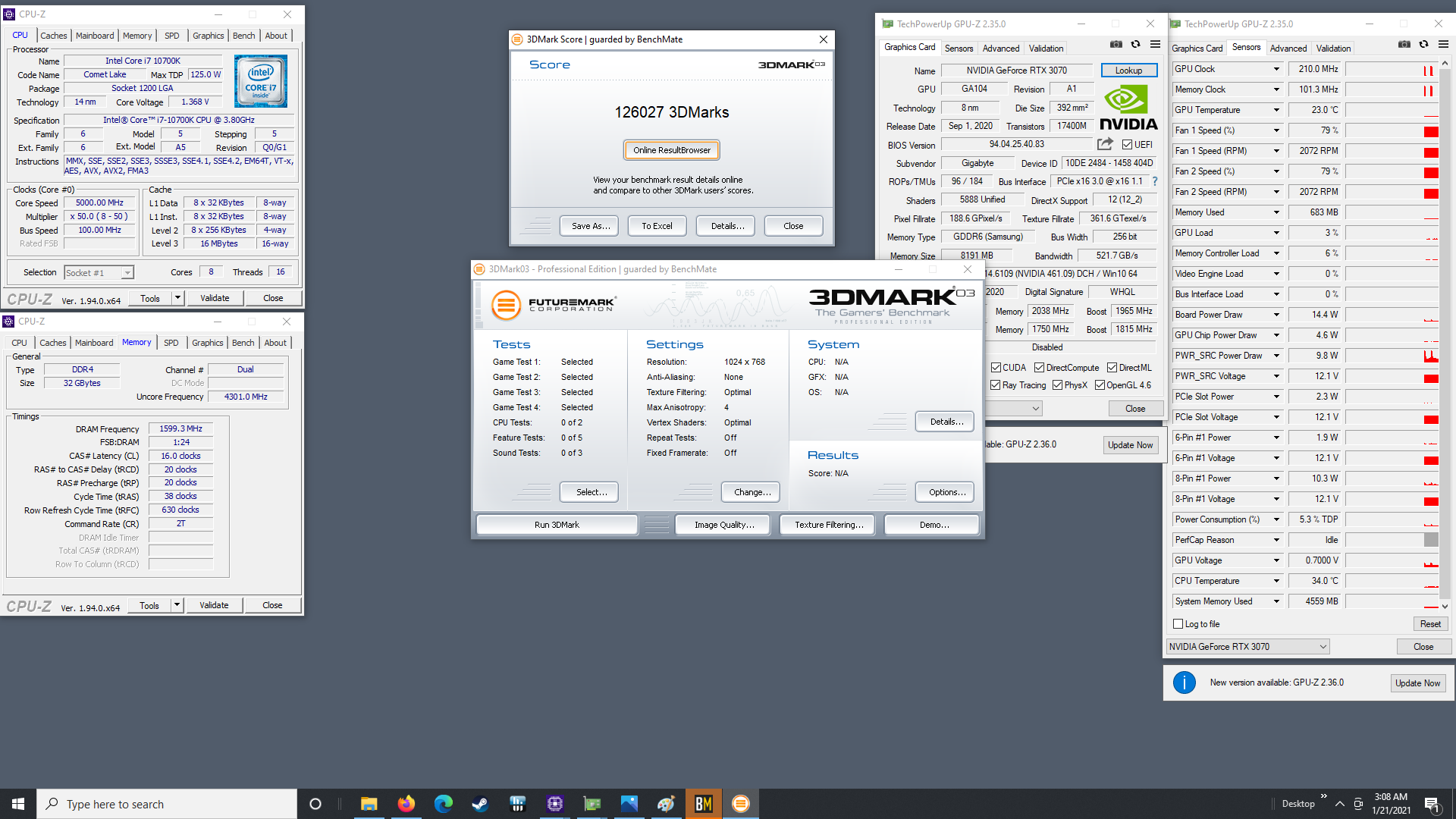1456x819 pixels.
Task: Switch to SPD tab in bottom CPU-Z
Action: point(171,343)
